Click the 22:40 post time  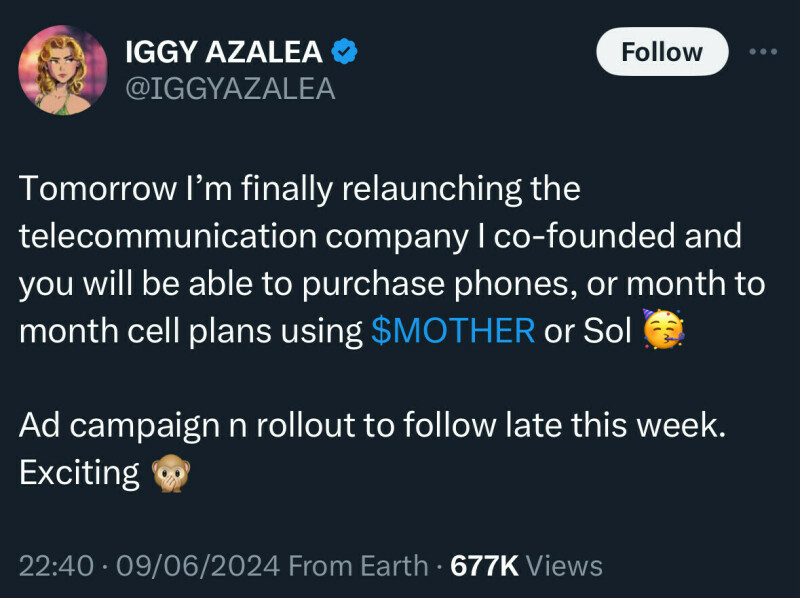point(55,566)
